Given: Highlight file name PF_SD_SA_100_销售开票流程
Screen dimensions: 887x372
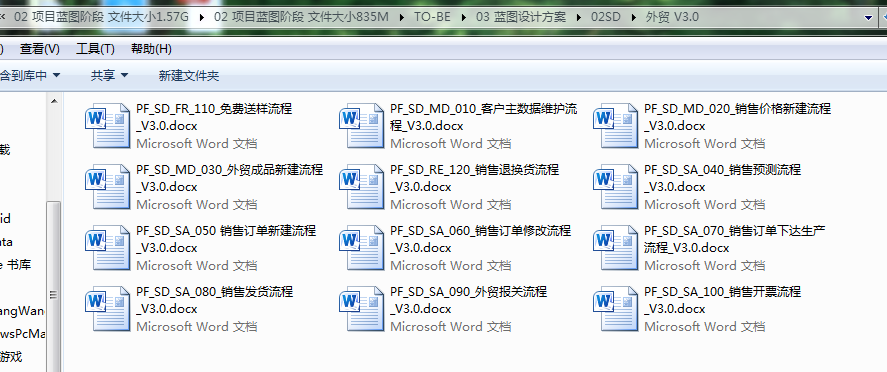Looking at the screenshot, I should tap(722, 300).
